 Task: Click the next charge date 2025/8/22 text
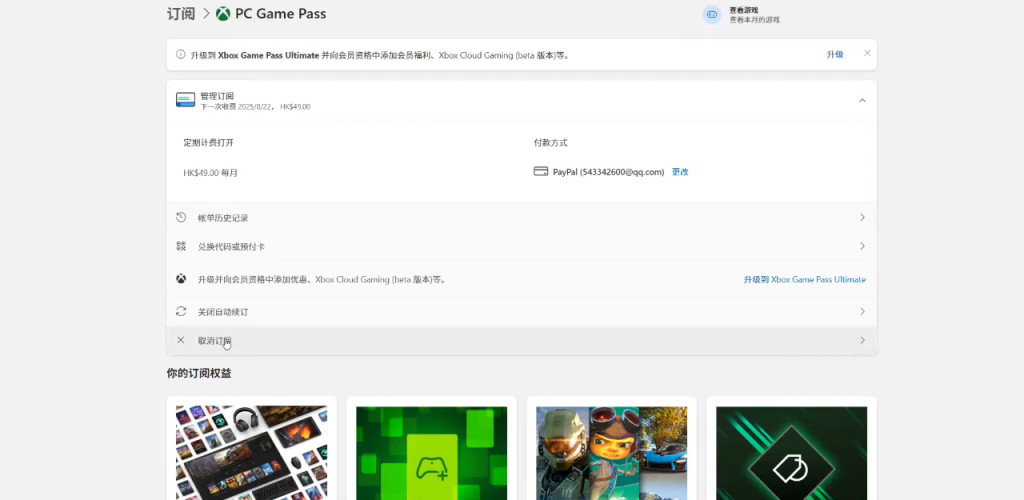click(x=255, y=107)
